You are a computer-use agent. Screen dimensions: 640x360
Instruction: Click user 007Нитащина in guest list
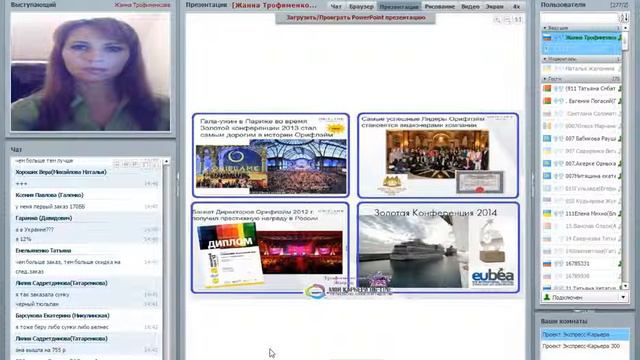pos(582,176)
